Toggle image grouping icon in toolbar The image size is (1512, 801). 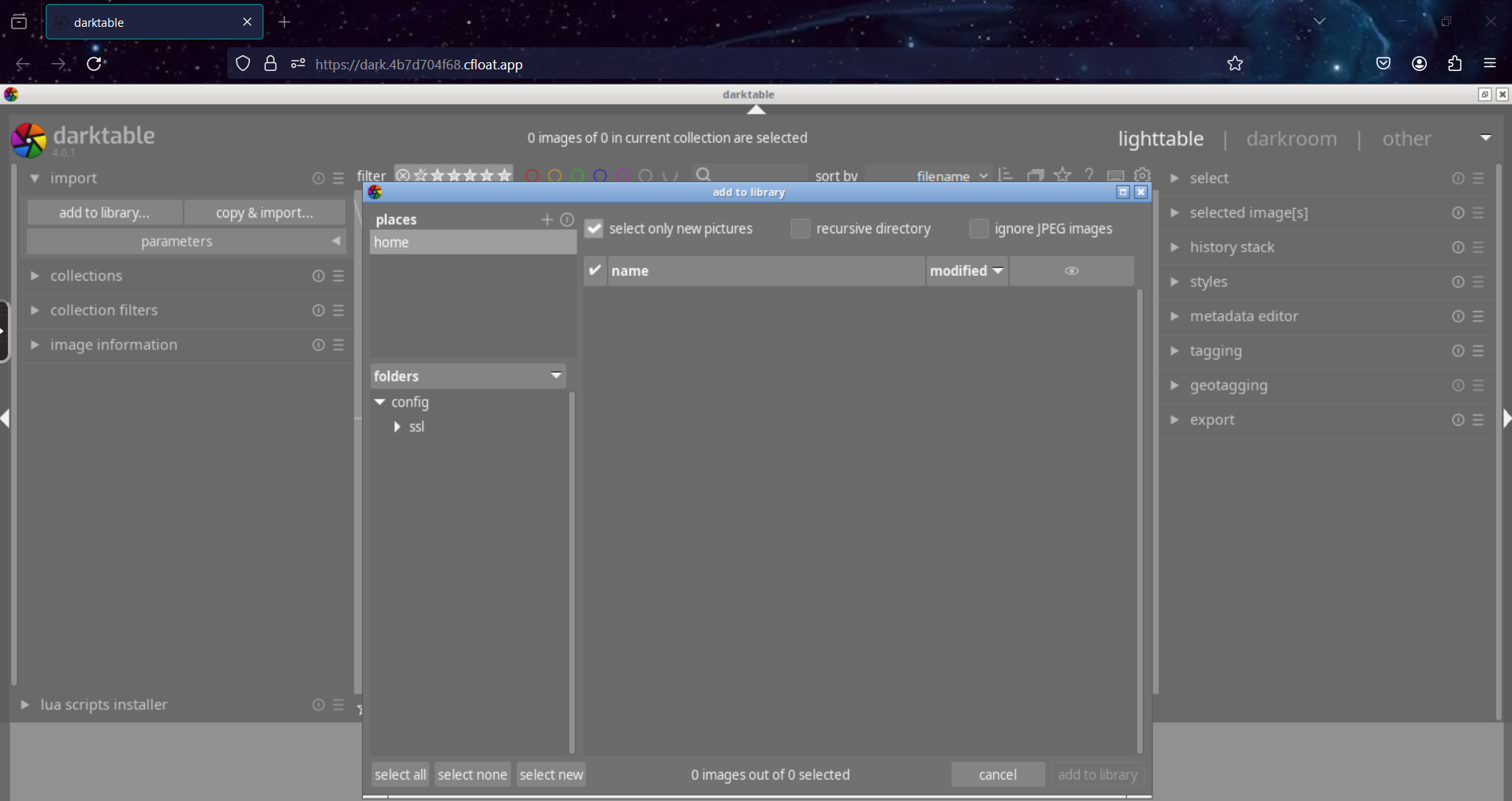[x=1036, y=174]
